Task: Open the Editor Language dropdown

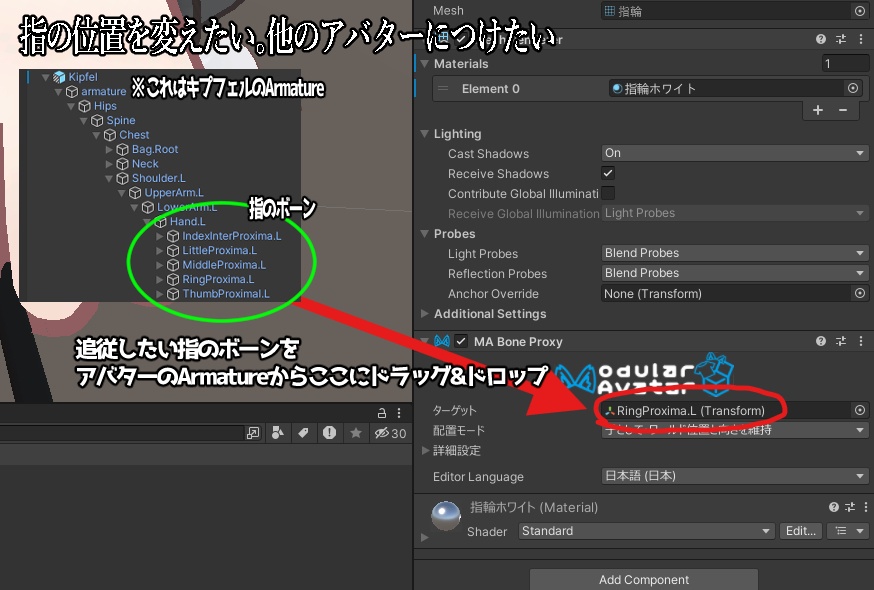Action: 735,477
